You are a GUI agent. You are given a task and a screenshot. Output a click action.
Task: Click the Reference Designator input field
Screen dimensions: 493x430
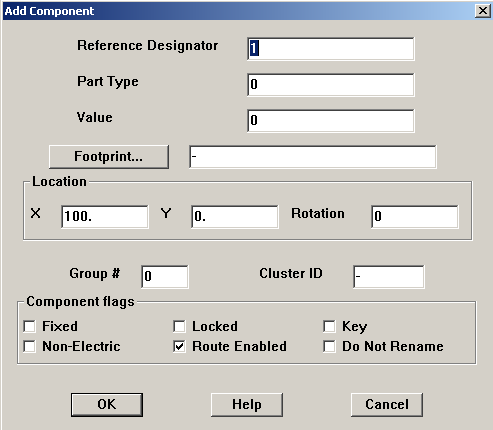point(331,49)
